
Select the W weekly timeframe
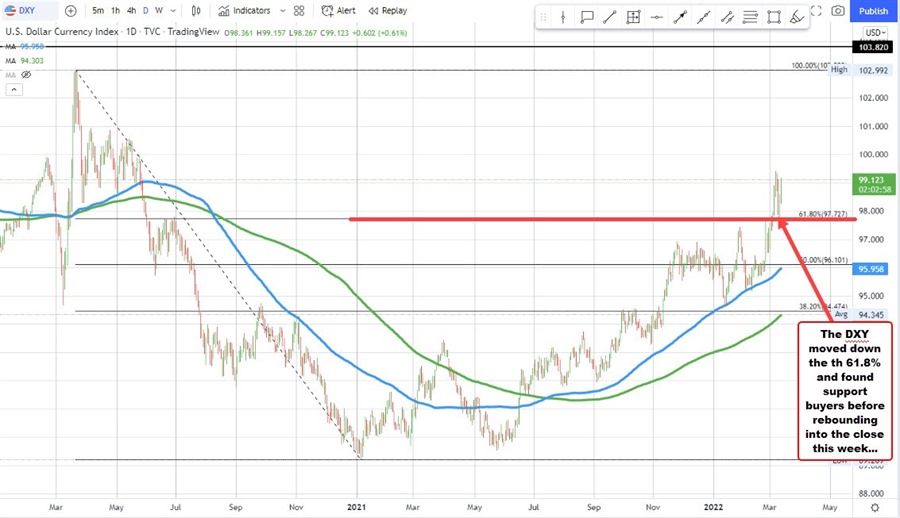pyautogui.click(x=159, y=10)
